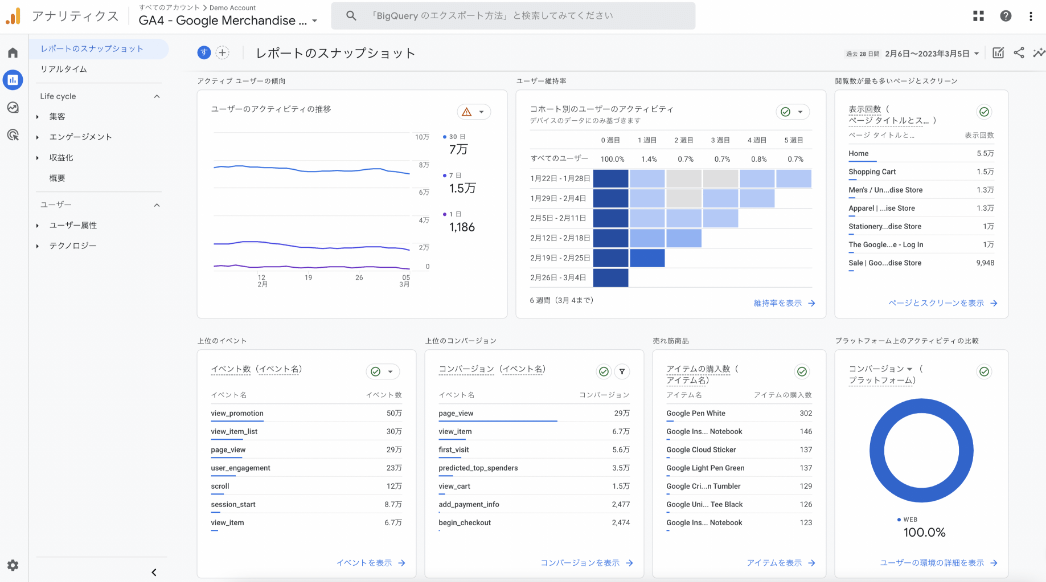Collapse the ユーザー section

tap(157, 205)
